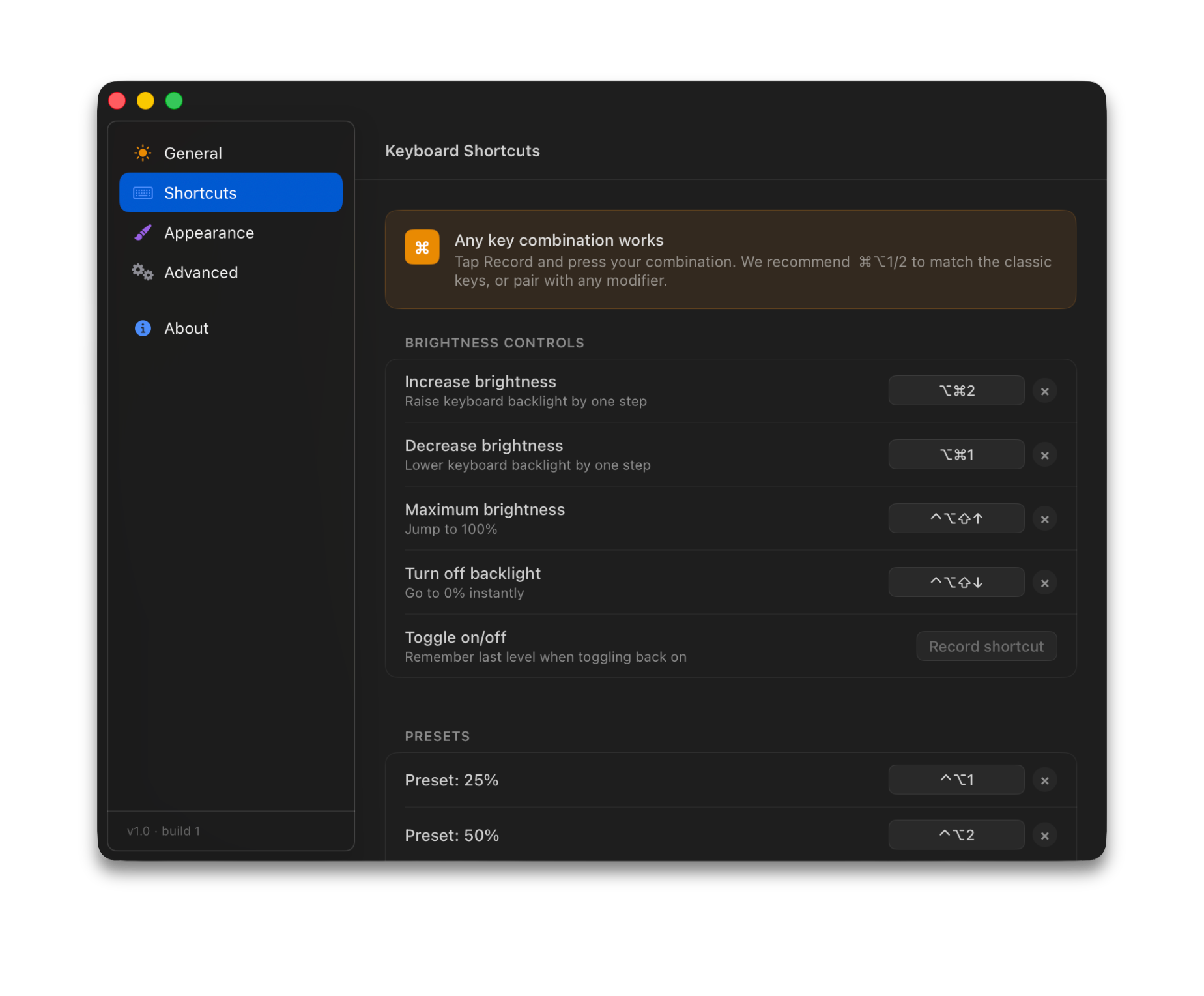Click the 'Decrease brightness' label
Viewport: 1204px width, 996px height.
pyautogui.click(x=484, y=446)
